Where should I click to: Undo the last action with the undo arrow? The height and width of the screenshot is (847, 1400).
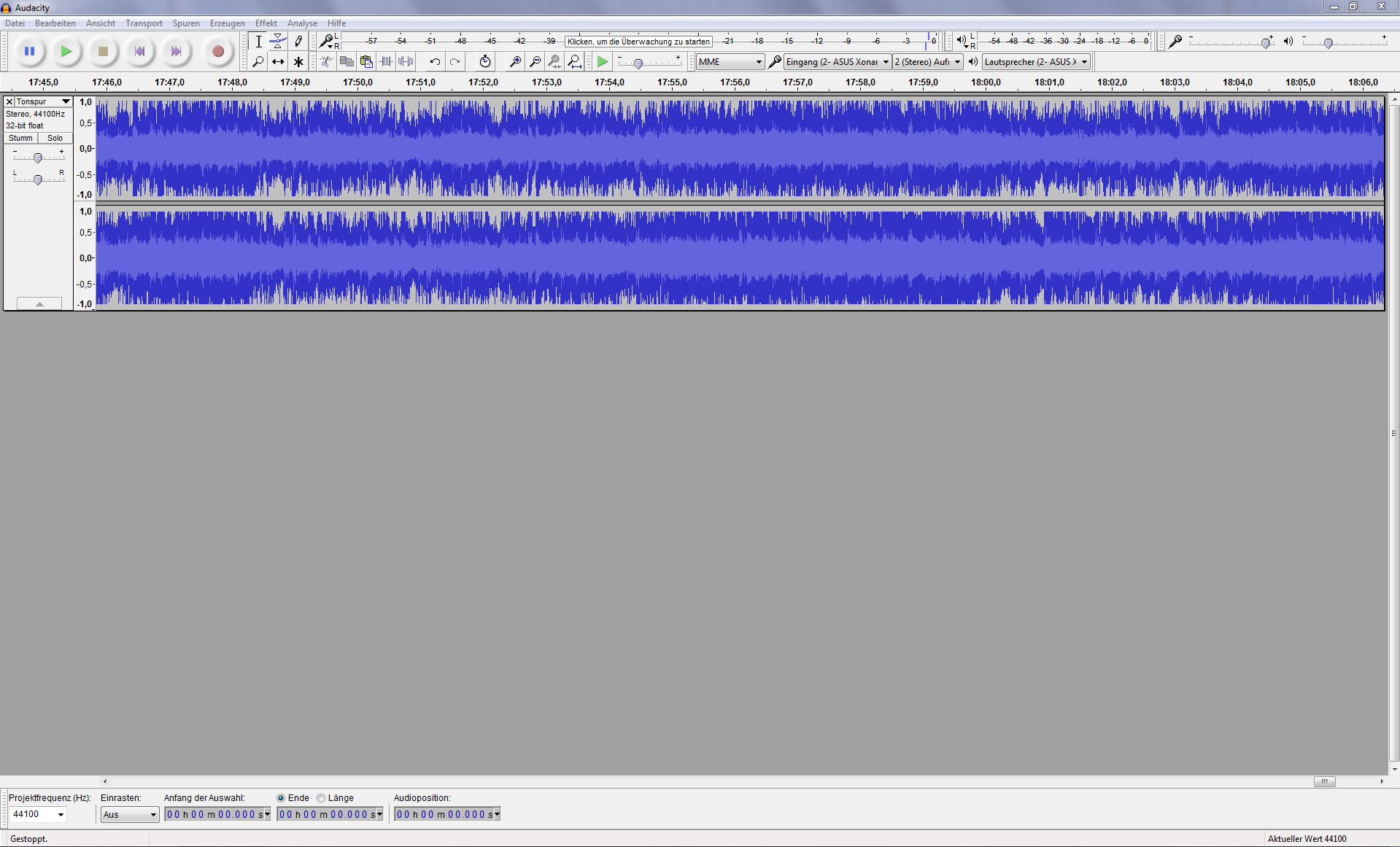click(x=435, y=62)
